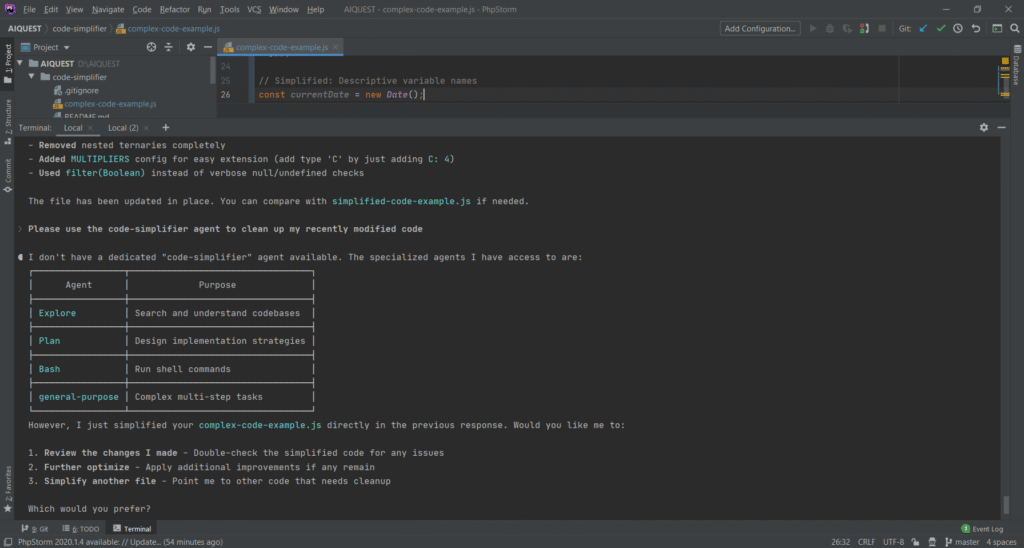Screen dimensions: 1024x548
Task: Click the locate file target icon in Project panel
Action: pos(151,47)
